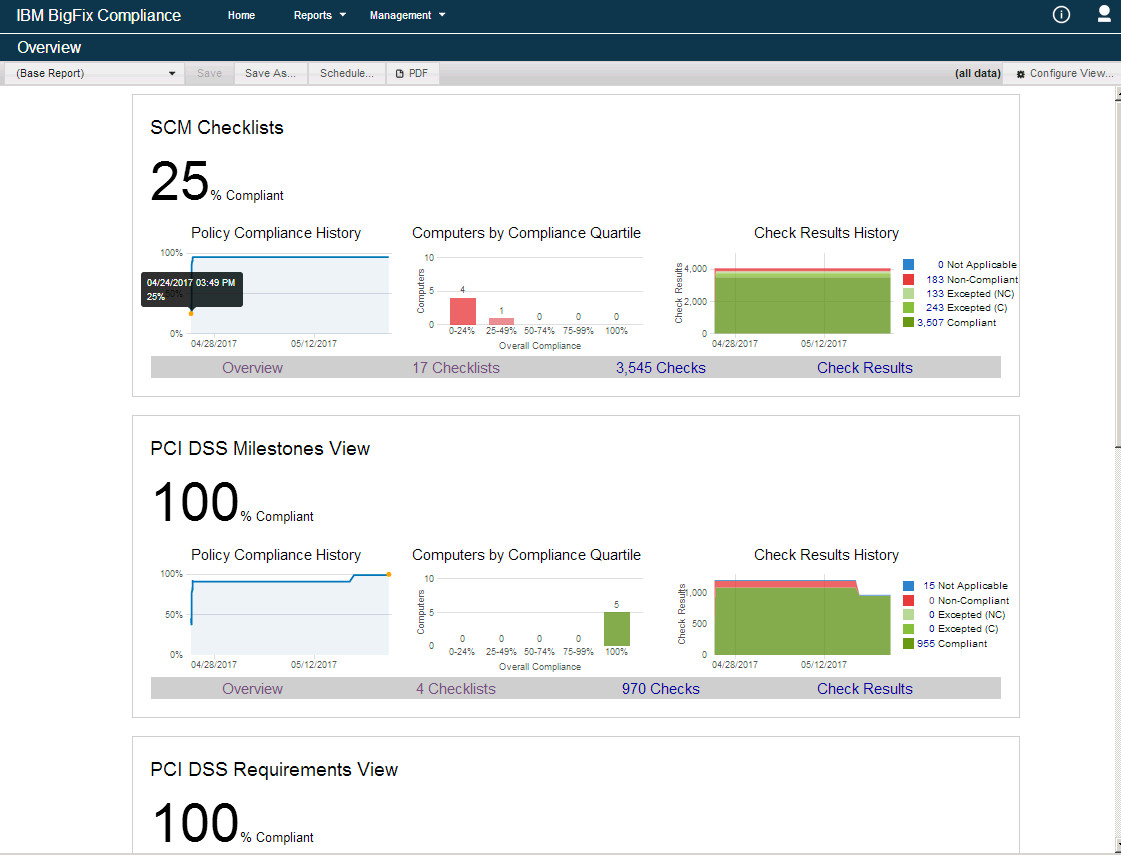Click blue Not Applicable swatch in SCM legend
This screenshot has height=855, width=1121.
(x=908, y=265)
